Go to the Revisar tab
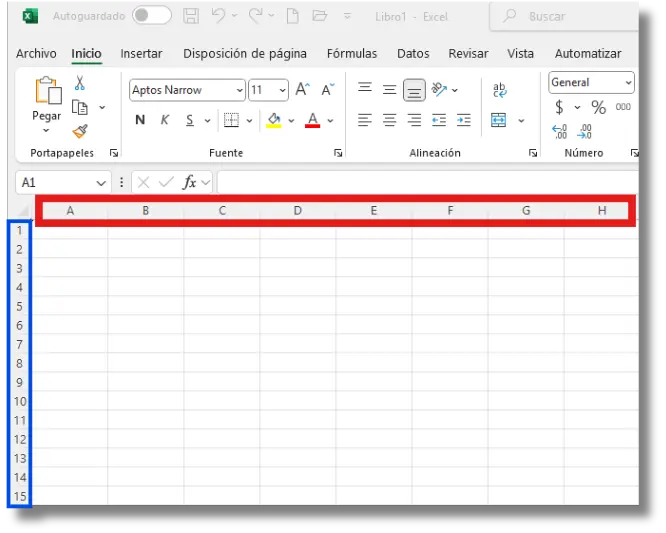Image resolution: width=666 pixels, height=533 pixels. coord(468,54)
